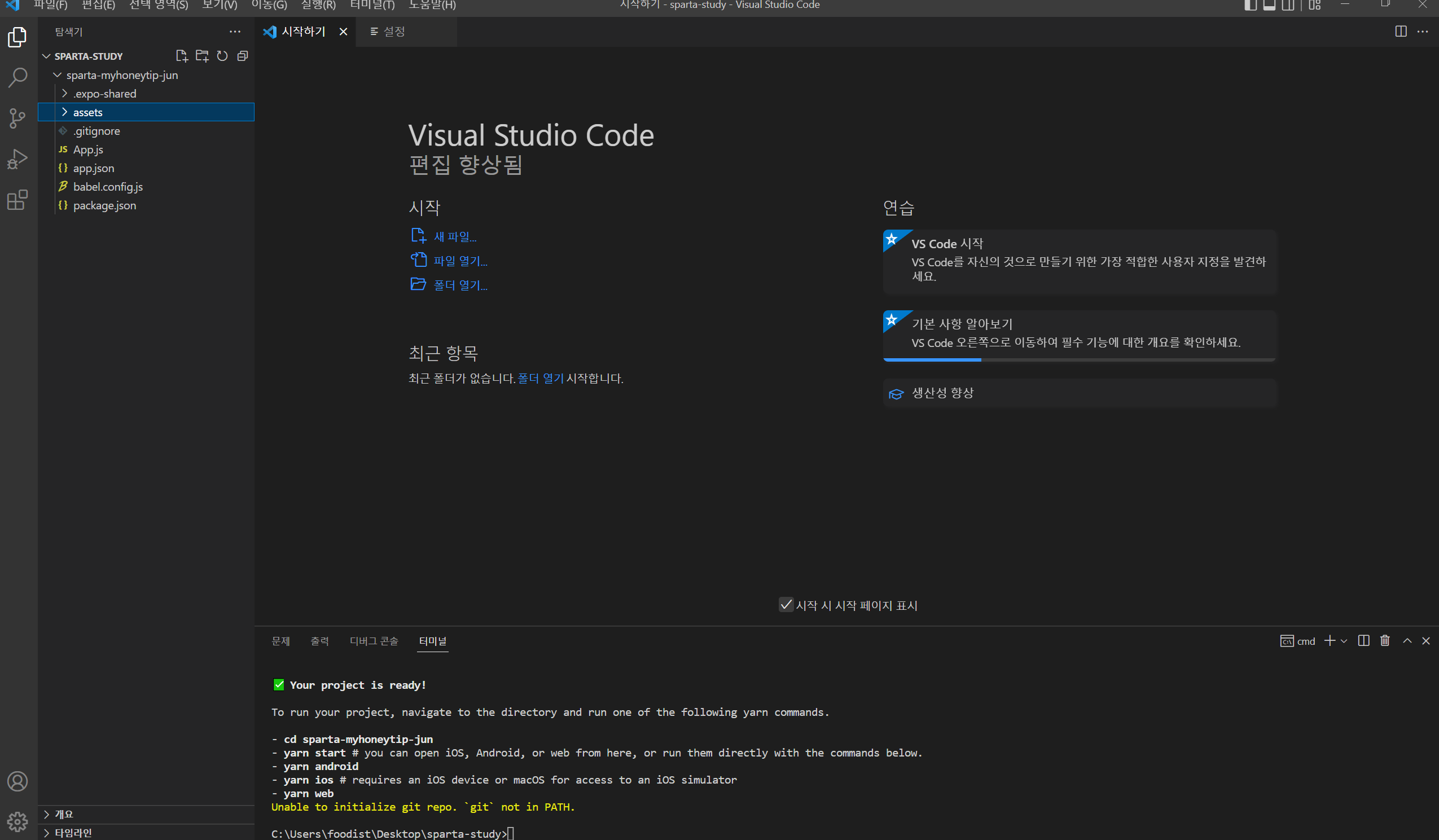Split the editor to the right
Screen dimensions: 1439x840
[1401, 32]
